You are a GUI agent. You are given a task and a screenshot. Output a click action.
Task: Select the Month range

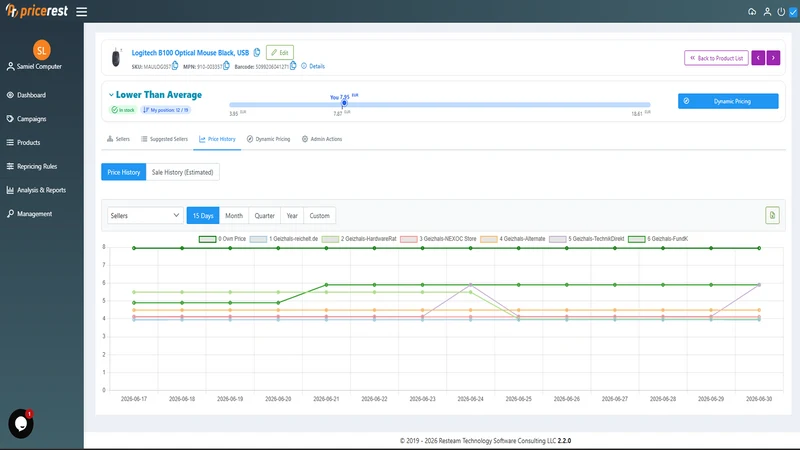(x=234, y=215)
